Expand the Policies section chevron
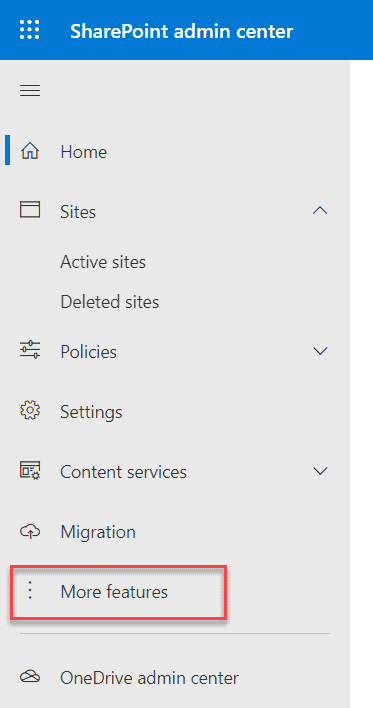The height and width of the screenshot is (708, 373). 320,351
